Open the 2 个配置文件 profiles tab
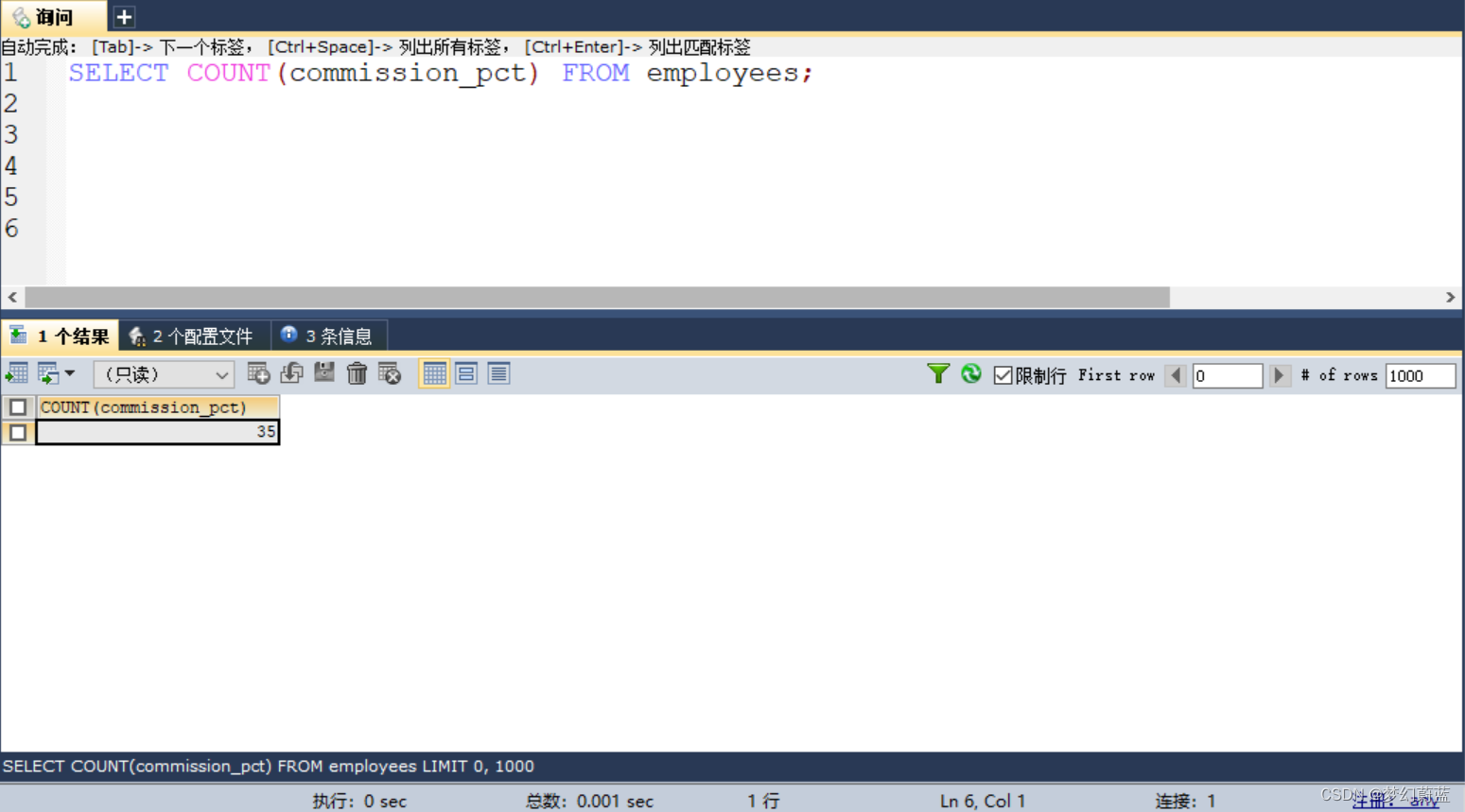Screen dimensions: 1465x812 [195, 336]
